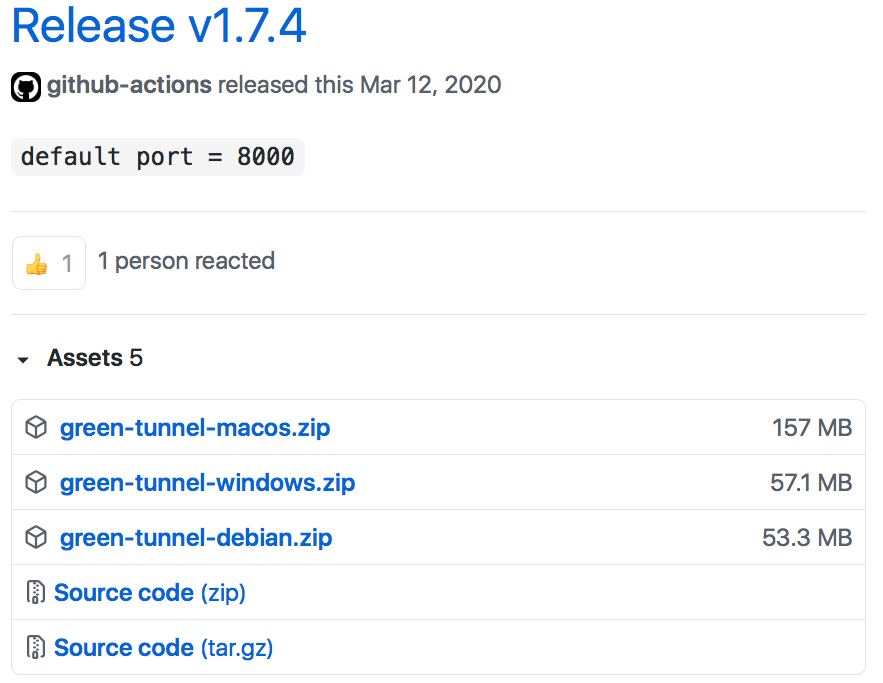883x683 pixels.
Task: Download green-tunnel-windows.zip
Action: (207, 483)
